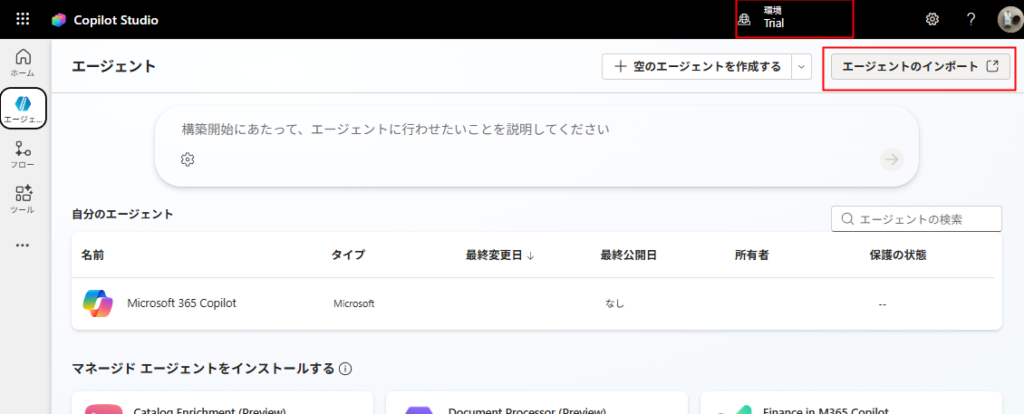1024x414 pixels.
Task: Open prompt box settings gear icon
Action: (x=187, y=160)
